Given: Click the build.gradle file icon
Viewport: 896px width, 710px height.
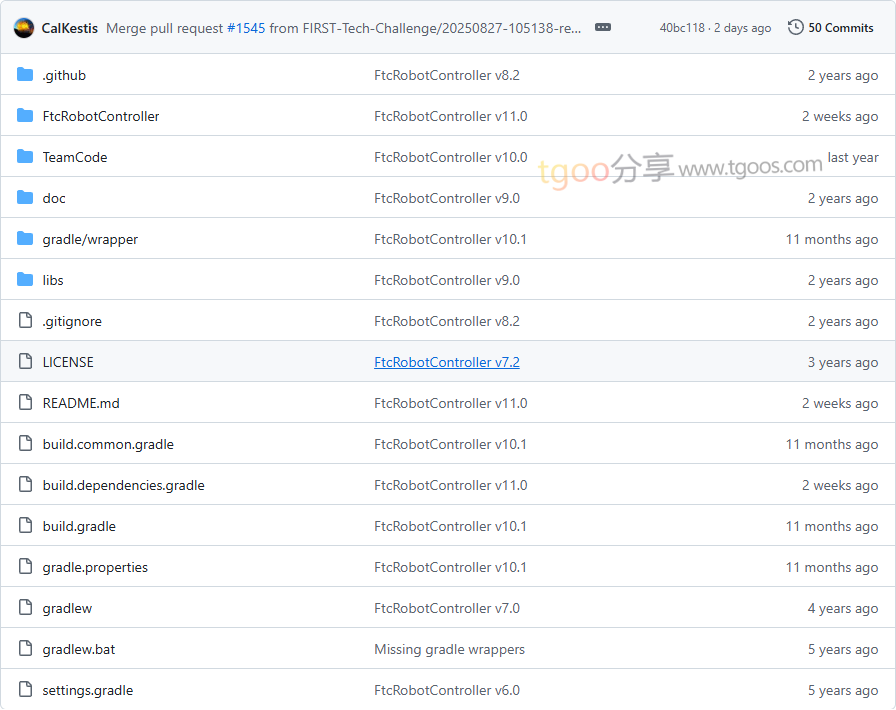Looking at the screenshot, I should click(x=25, y=526).
